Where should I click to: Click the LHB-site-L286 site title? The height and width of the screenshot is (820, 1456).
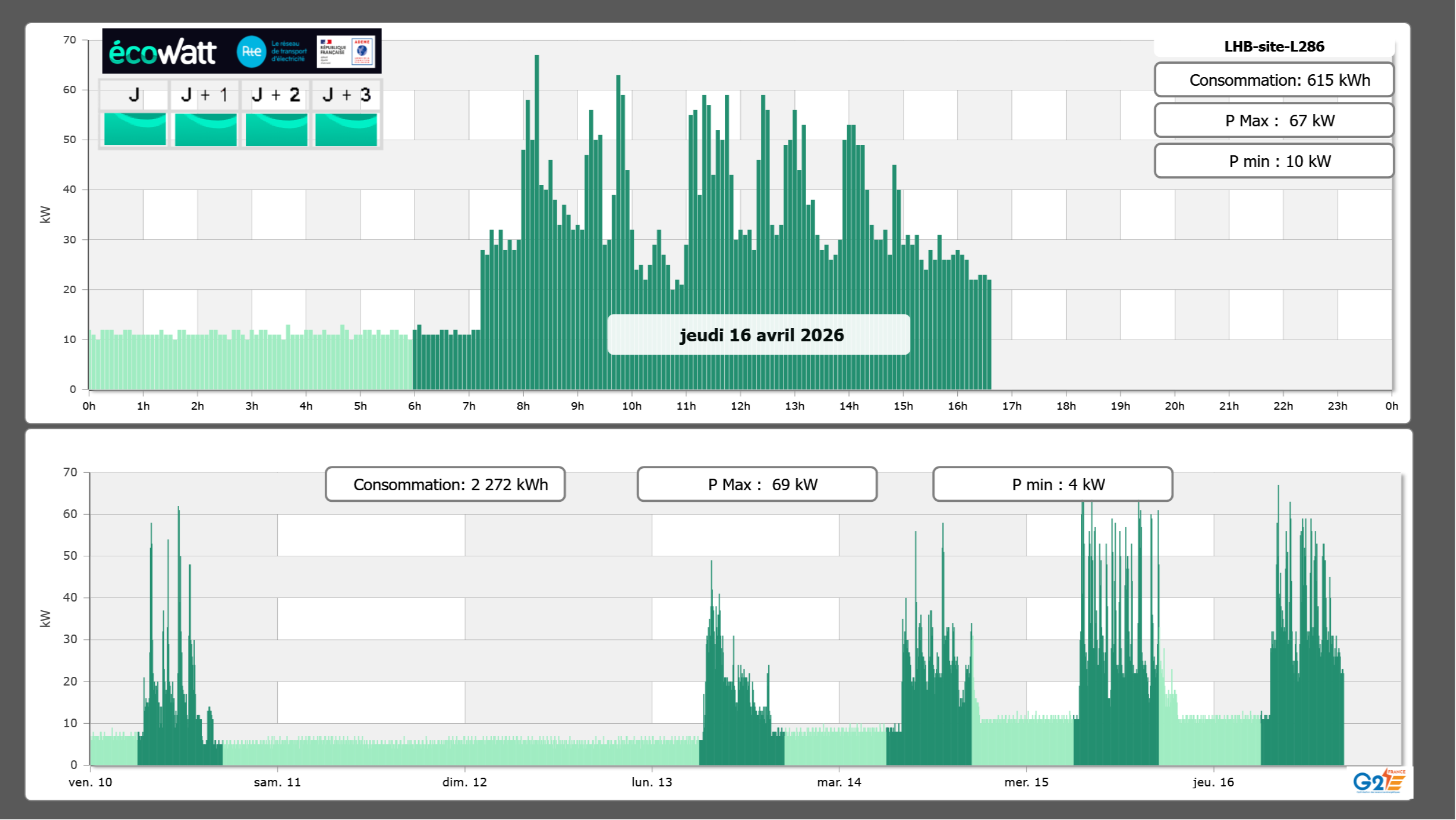pyautogui.click(x=1273, y=46)
